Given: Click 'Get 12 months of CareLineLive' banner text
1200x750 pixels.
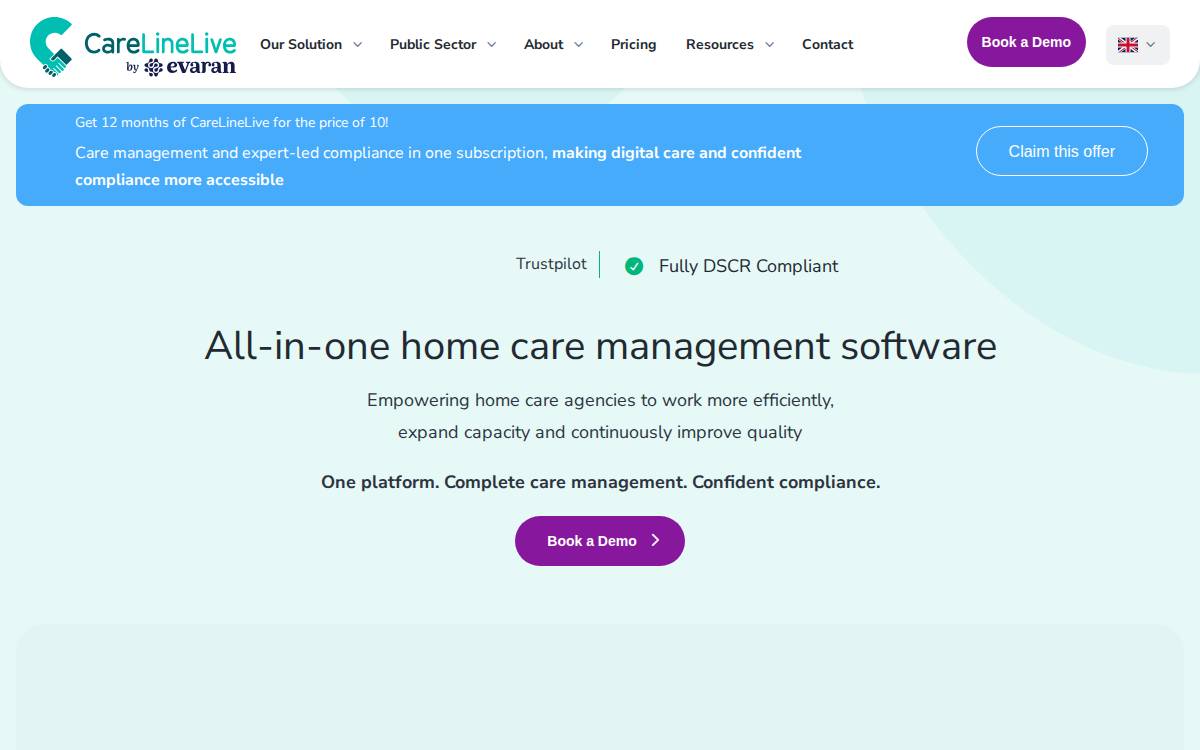Looking at the screenshot, I should click(232, 122).
